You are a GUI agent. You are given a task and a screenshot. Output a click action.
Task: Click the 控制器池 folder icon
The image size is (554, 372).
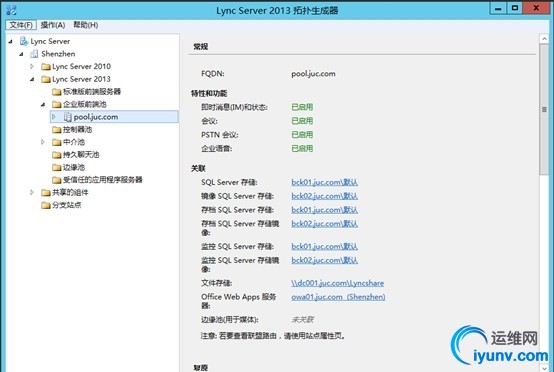click(x=57, y=130)
